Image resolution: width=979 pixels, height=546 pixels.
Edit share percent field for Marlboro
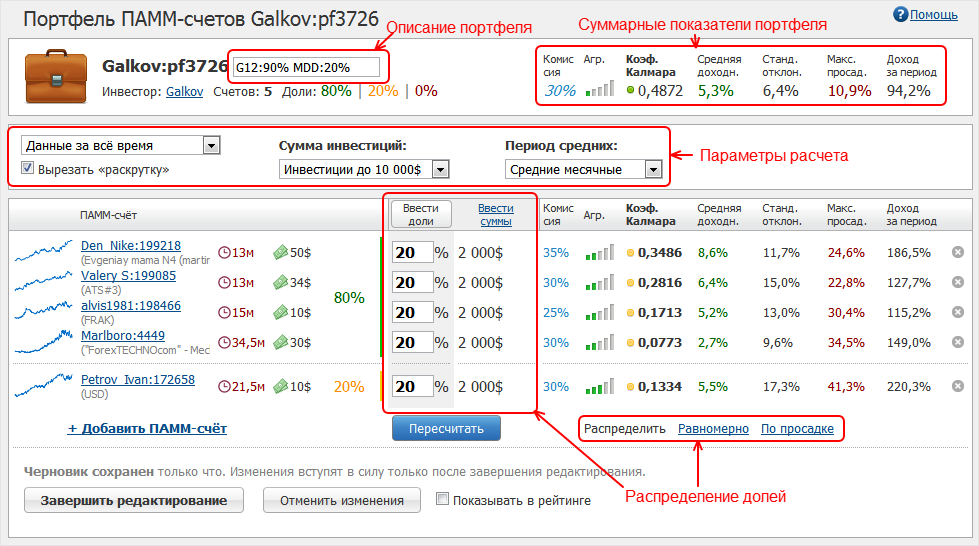413,342
